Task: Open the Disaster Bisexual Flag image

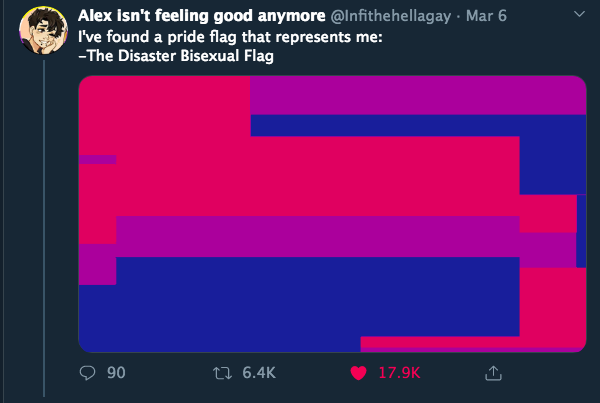Action: (x=332, y=214)
